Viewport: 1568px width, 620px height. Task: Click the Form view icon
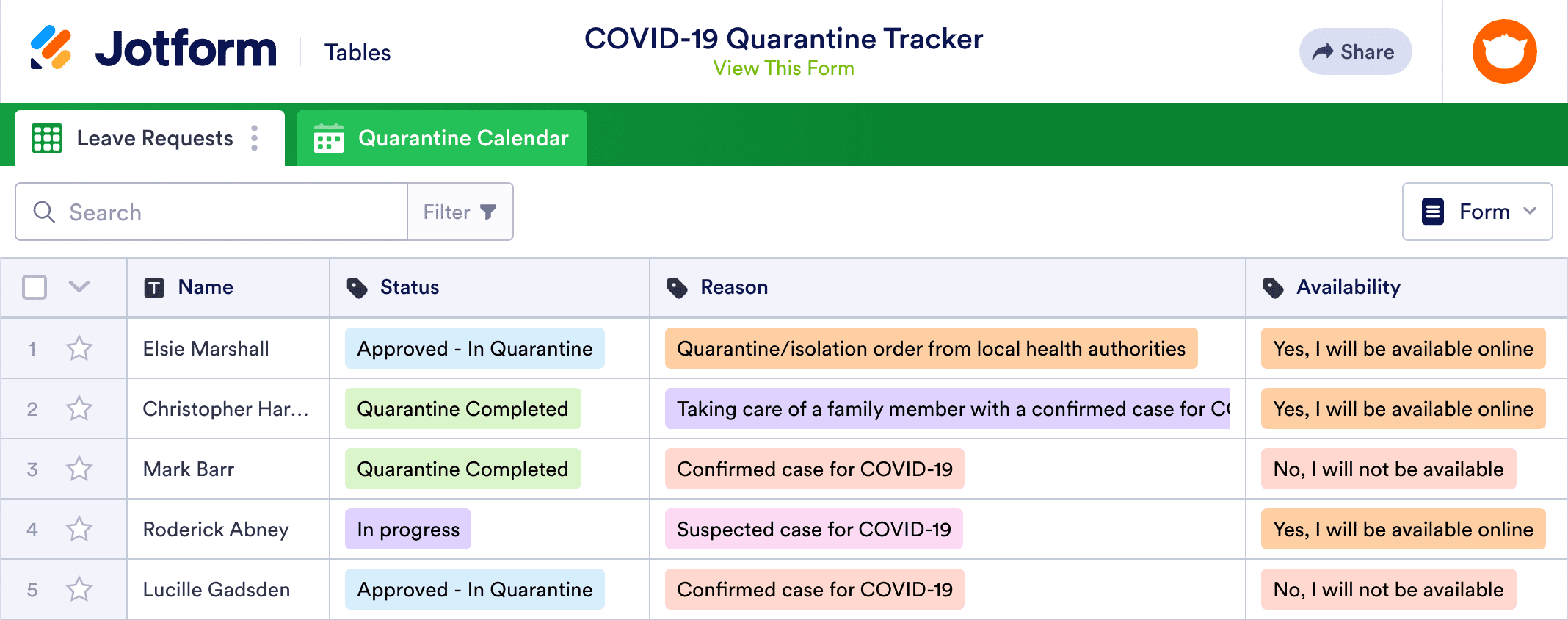click(1432, 212)
